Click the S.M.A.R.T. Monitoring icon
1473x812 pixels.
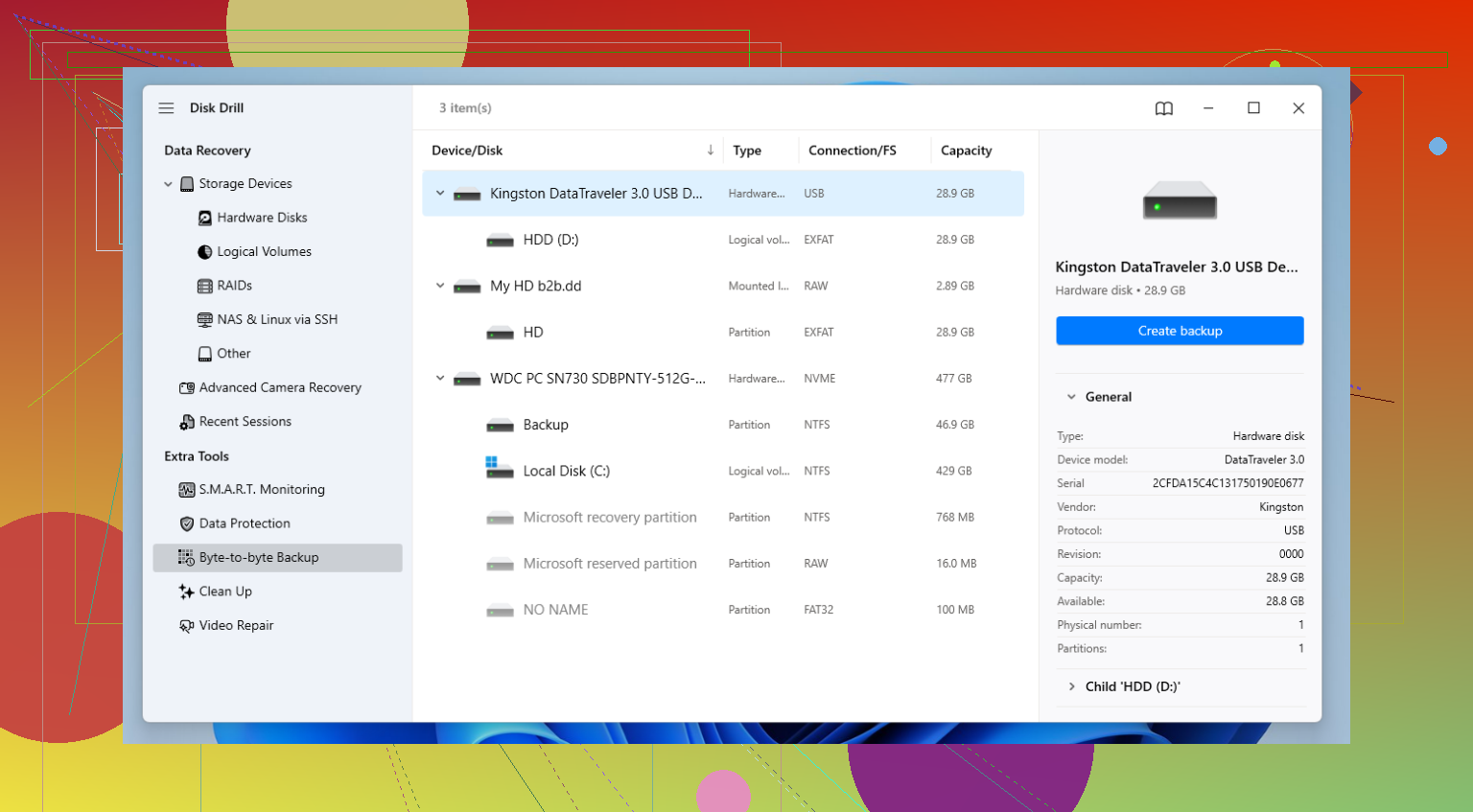[187, 490]
